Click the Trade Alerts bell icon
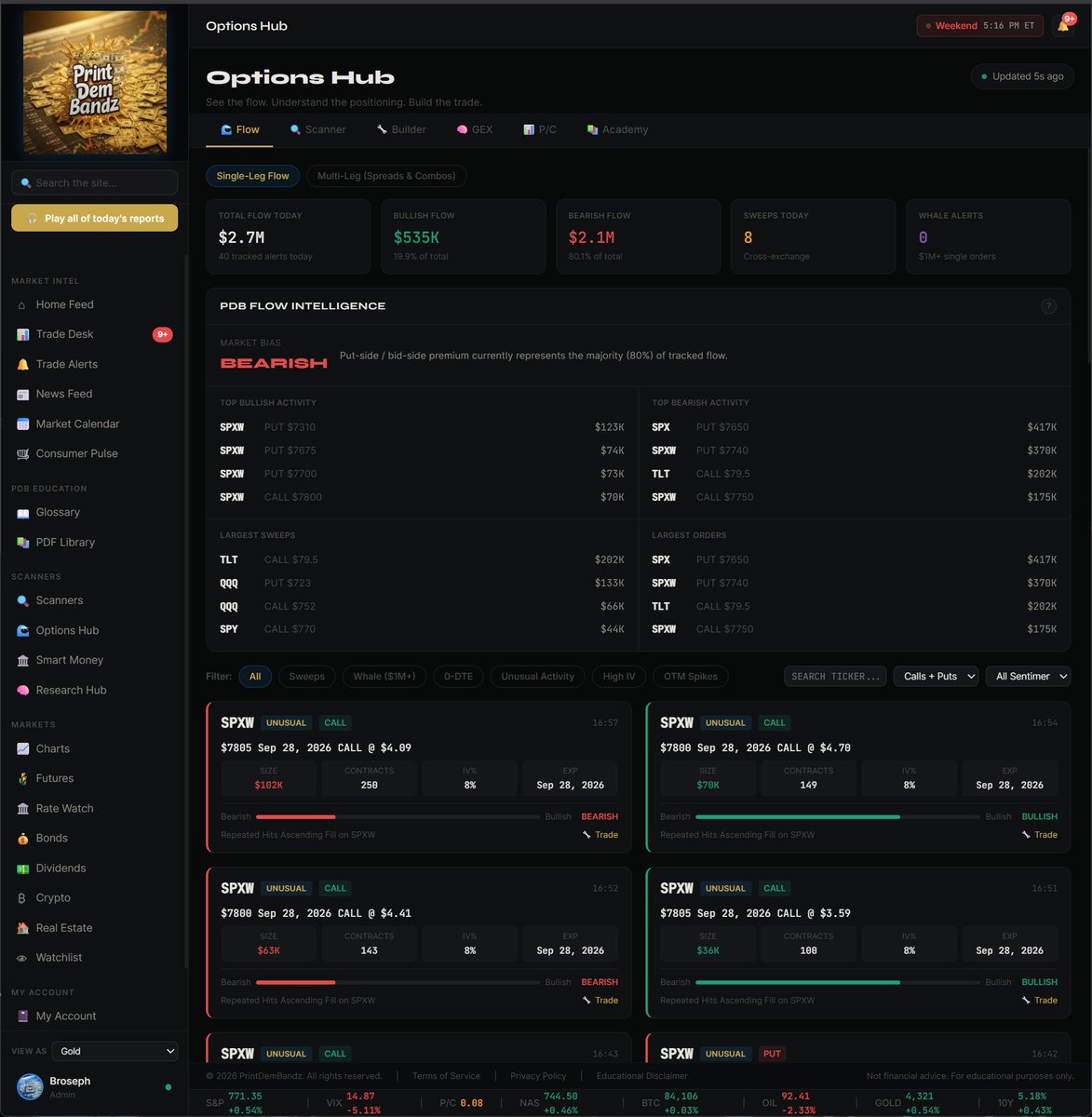The image size is (1092, 1117). pyautogui.click(x=22, y=364)
